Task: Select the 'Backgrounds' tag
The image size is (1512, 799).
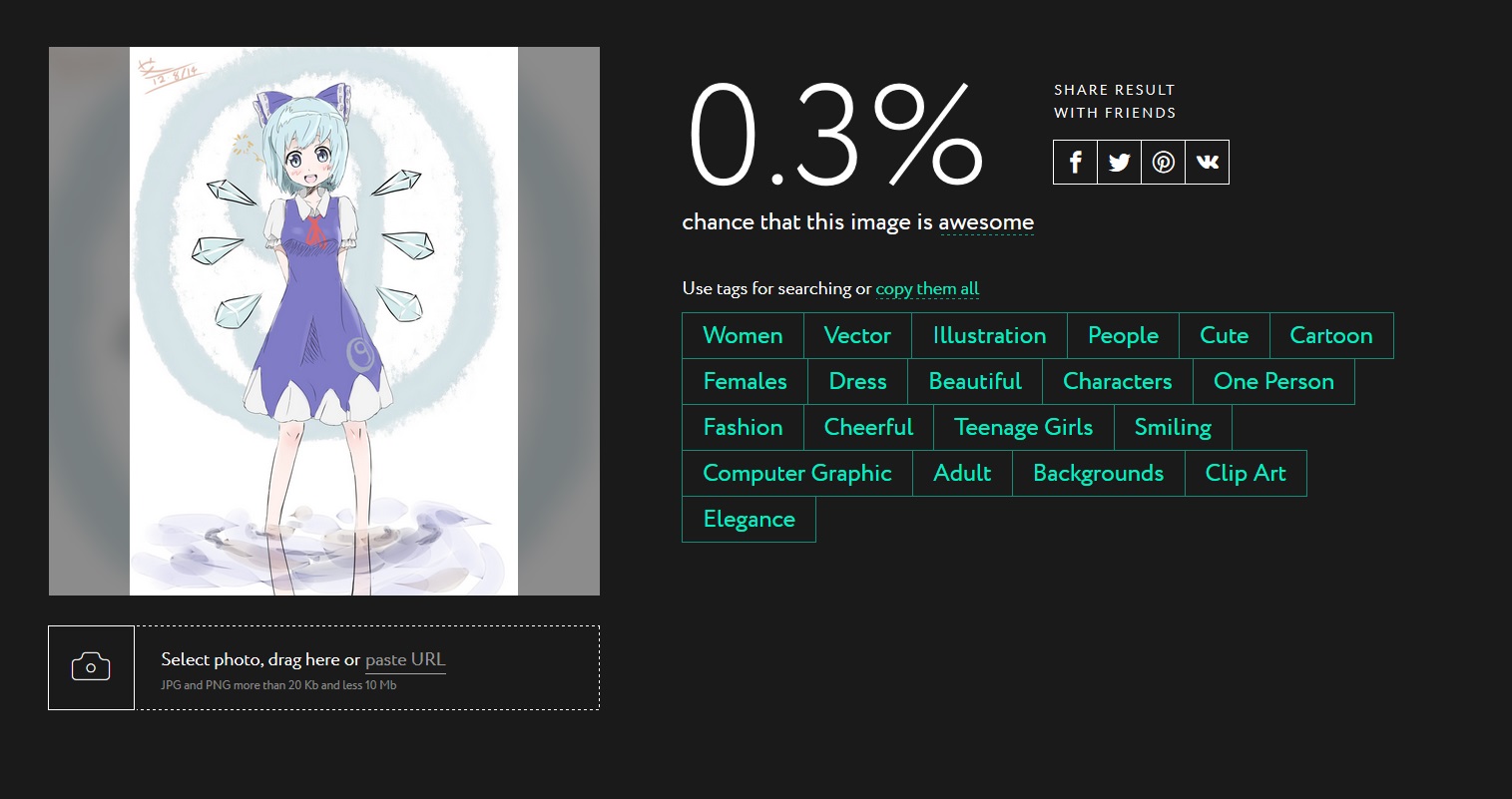Action: (1098, 474)
